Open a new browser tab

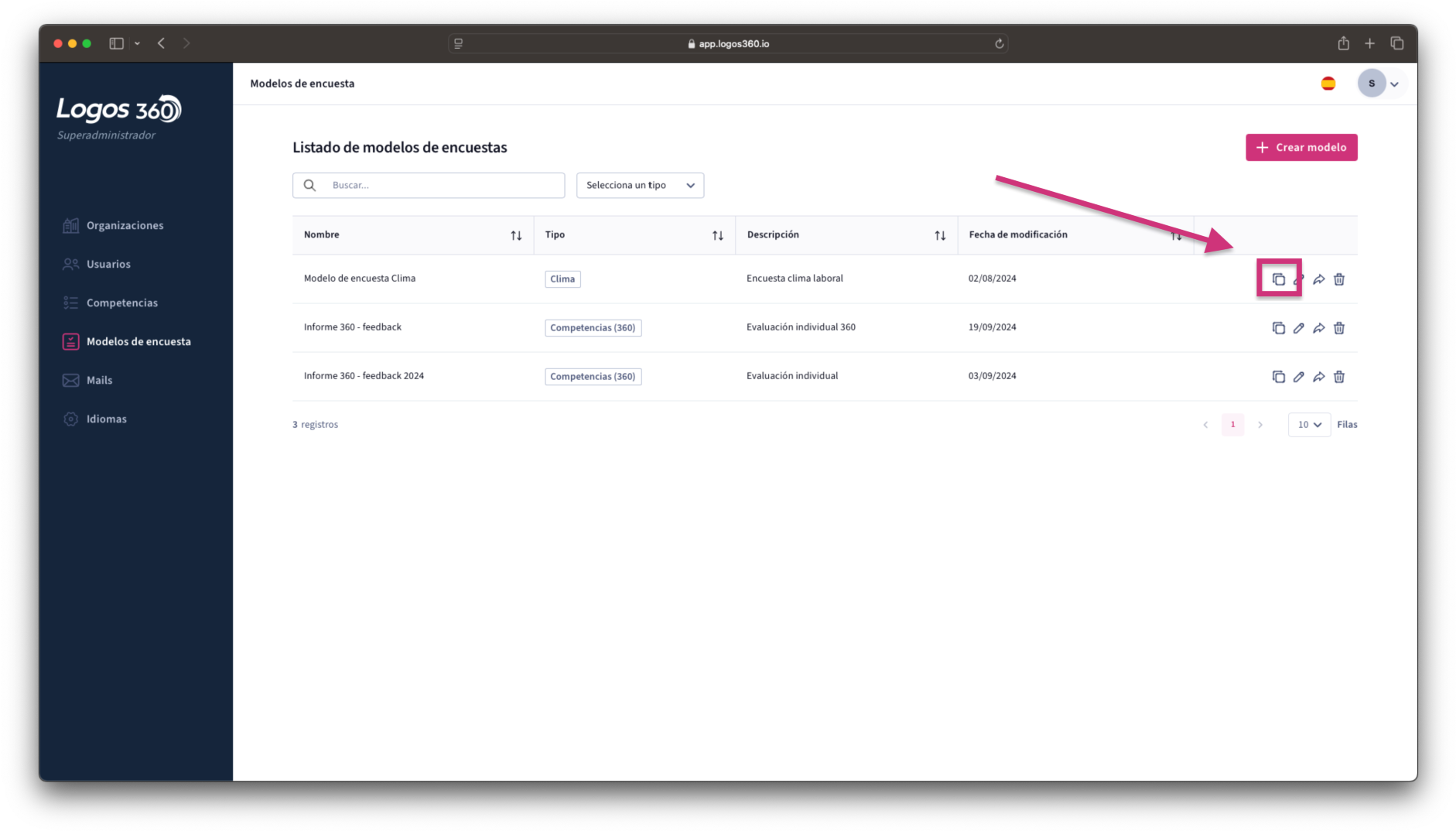1369,43
